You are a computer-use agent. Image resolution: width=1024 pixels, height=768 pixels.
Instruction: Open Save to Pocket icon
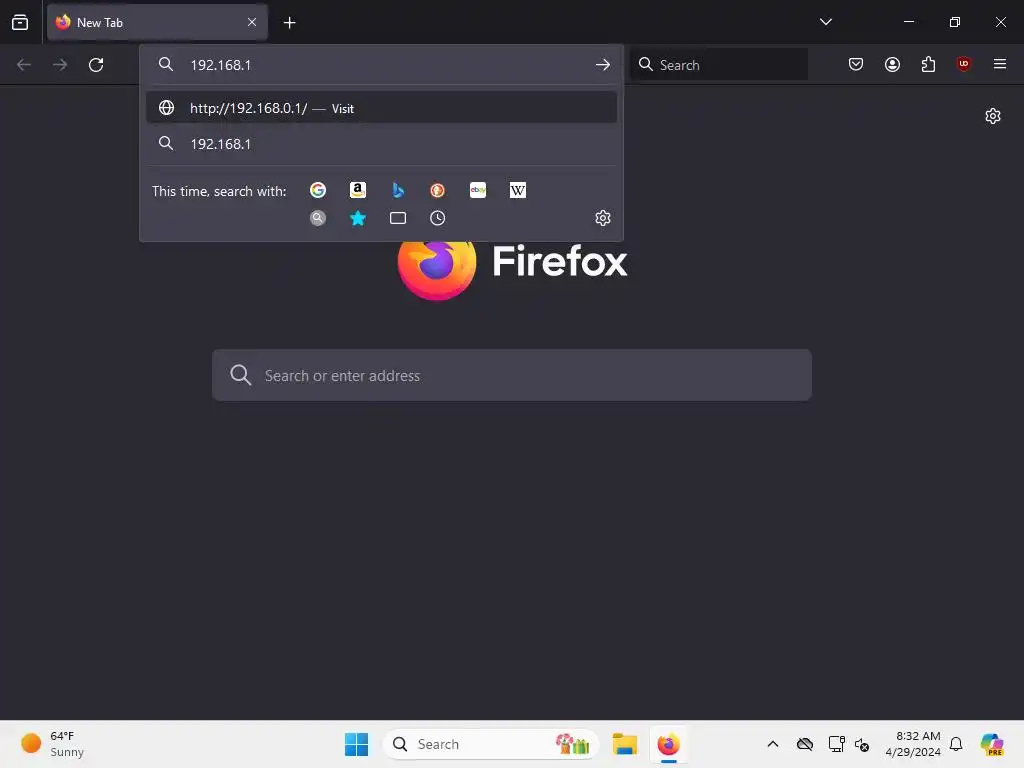856,64
